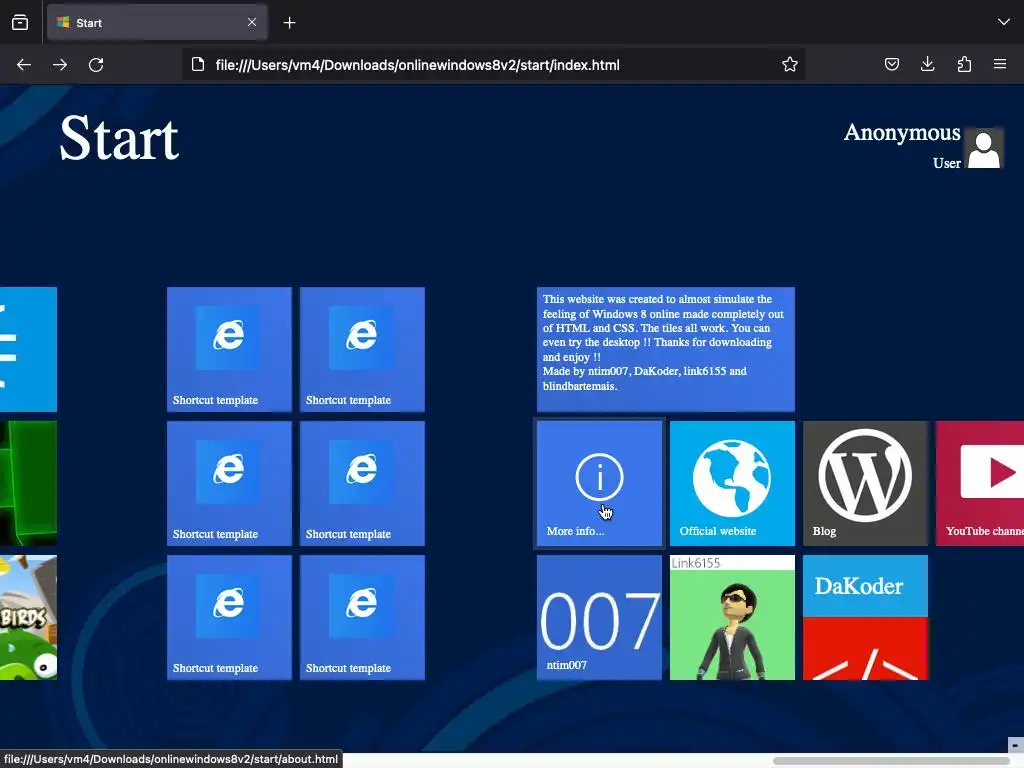Viewport: 1024px width, 768px height.
Task: Open the ntim007 tile
Action: click(x=599, y=617)
